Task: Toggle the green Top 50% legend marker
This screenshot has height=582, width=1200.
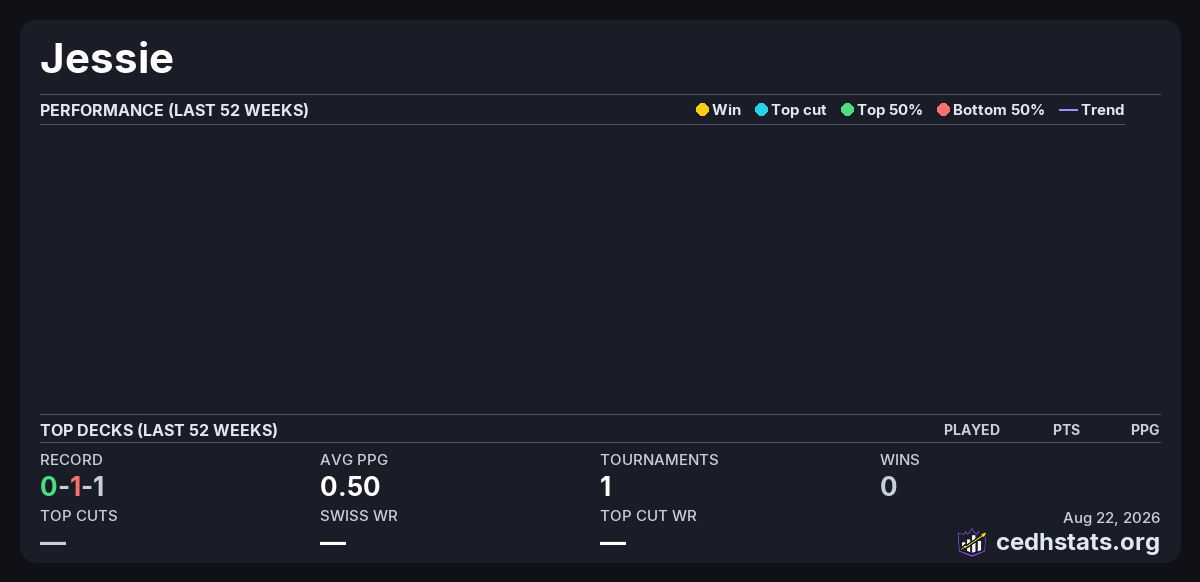Action: click(847, 110)
